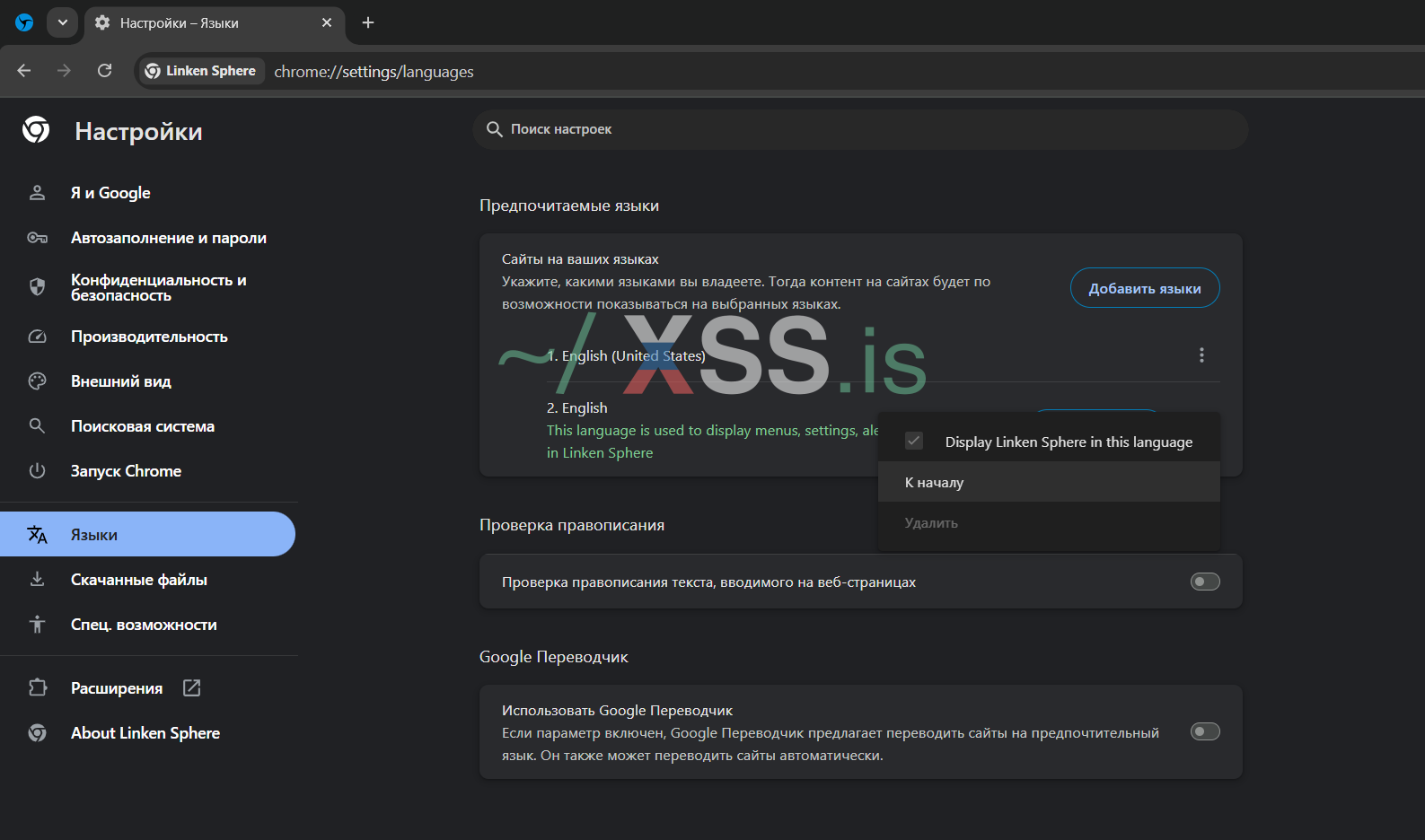Click the Linken Sphere site info chip
1425x840 pixels.
pyautogui.click(x=201, y=71)
